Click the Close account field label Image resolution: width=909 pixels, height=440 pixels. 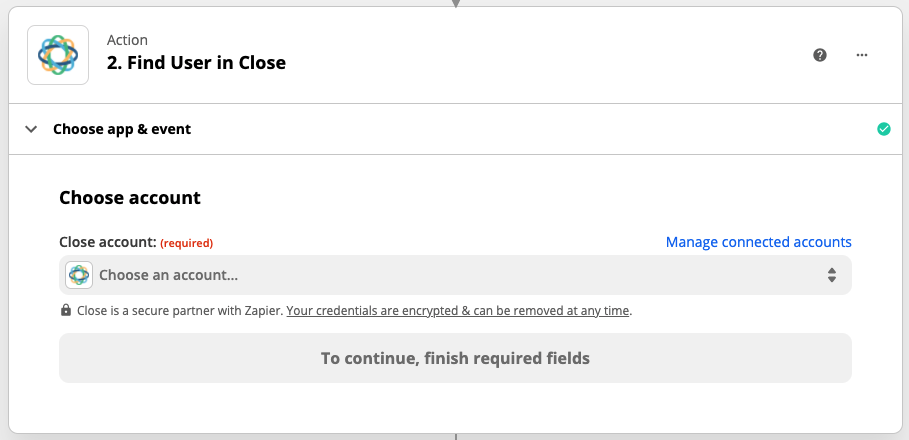[108, 242]
